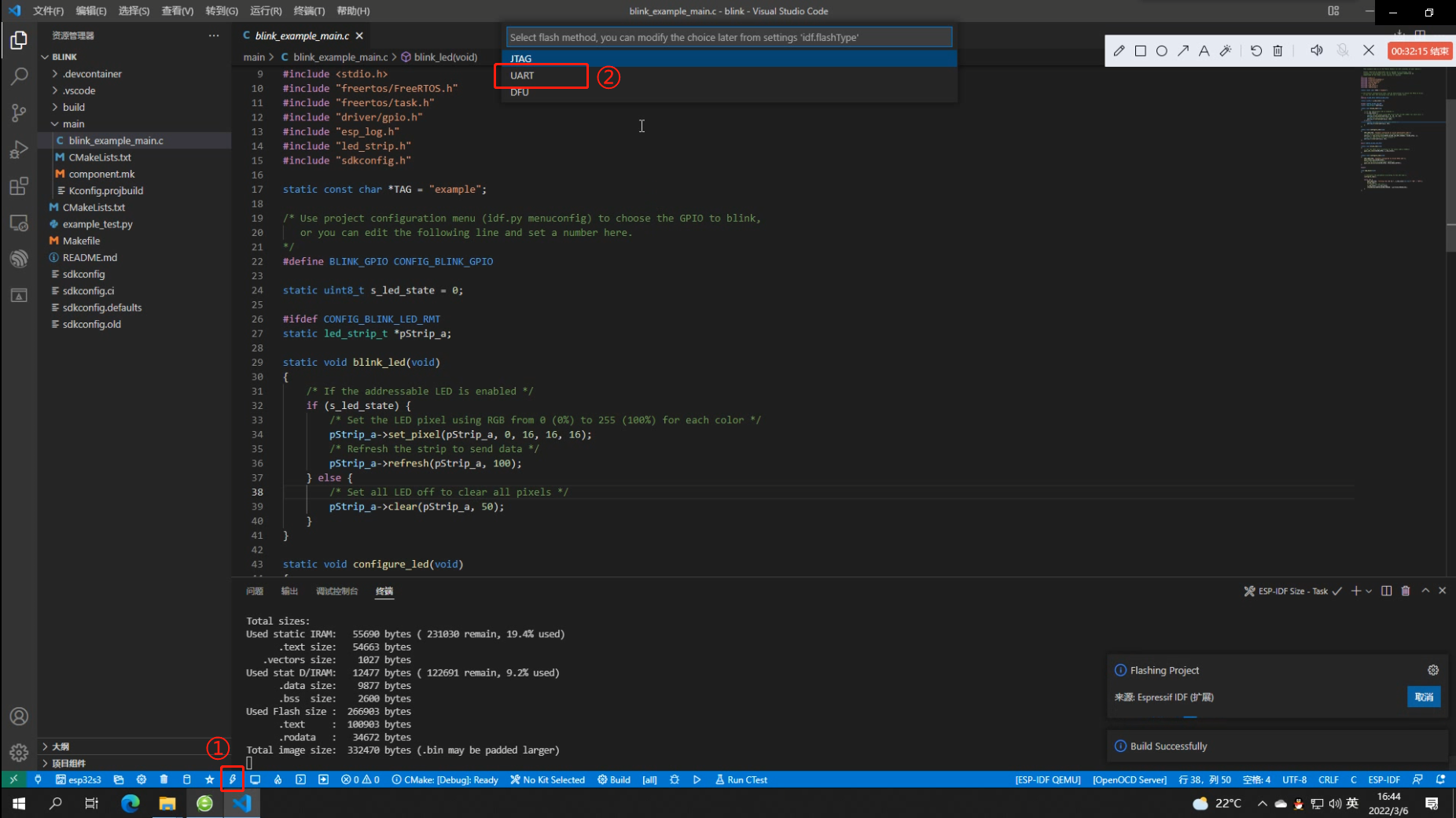Viewport: 1456px width, 818px height.
Task: Click the CMake Build button in status bar
Action: pos(614,779)
